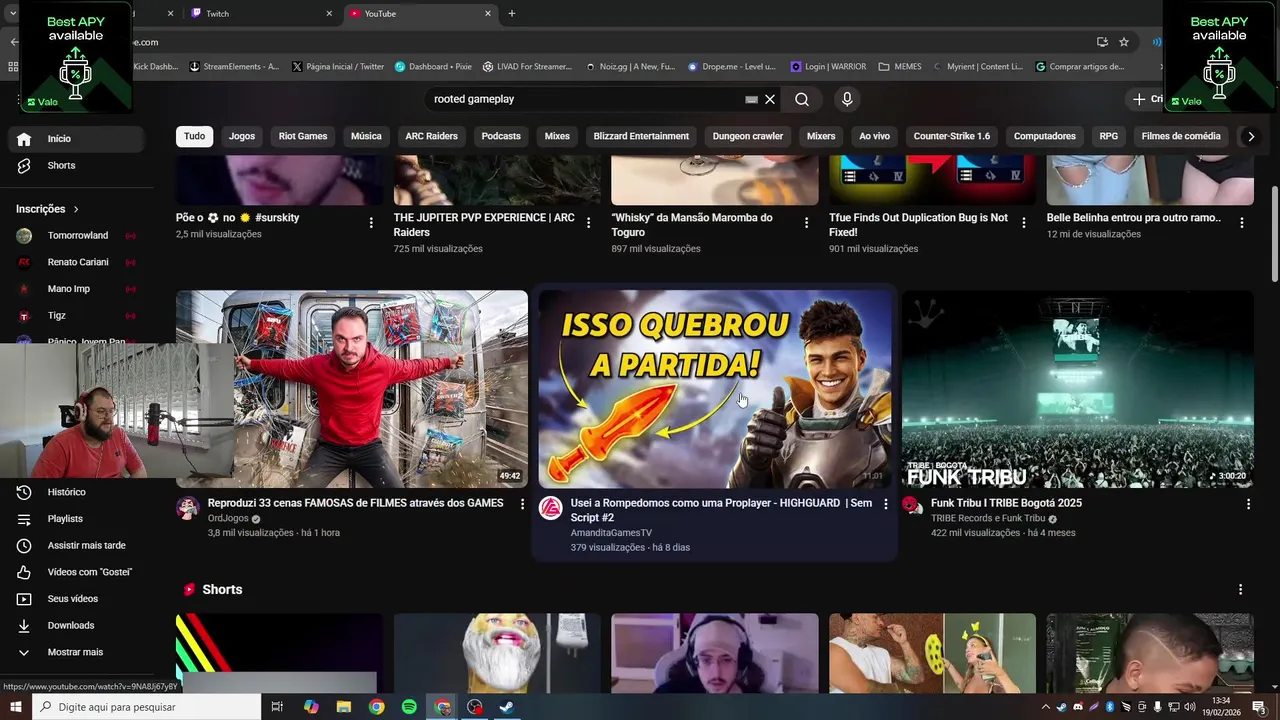The image size is (1280, 720).
Task: Select the Riot Games filter chip
Action: (303, 136)
